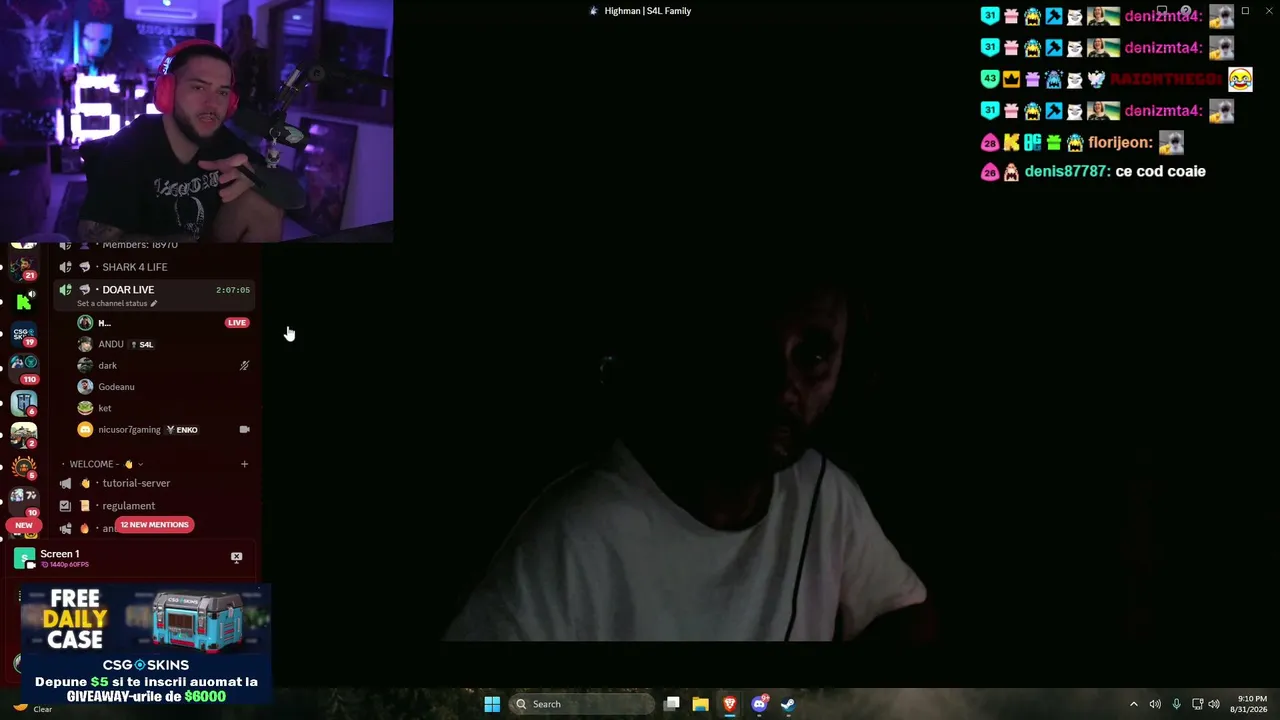Click the taskbar Search box
Viewport: 1280px width, 720px height.
pos(582,704)
